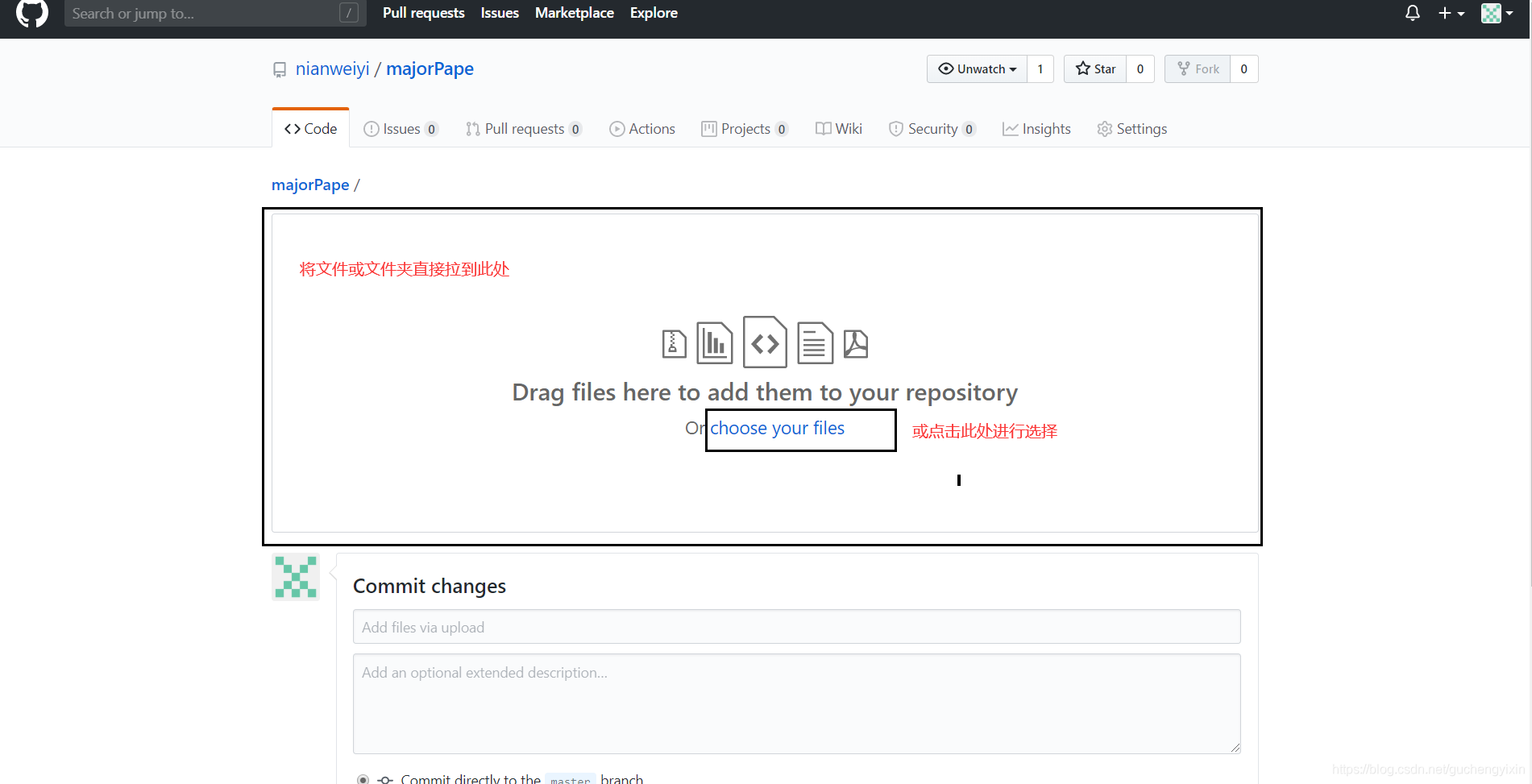Switch to the repository Issues tab
This screenshot has width=1532, height=784.
(x=401, y=129)
